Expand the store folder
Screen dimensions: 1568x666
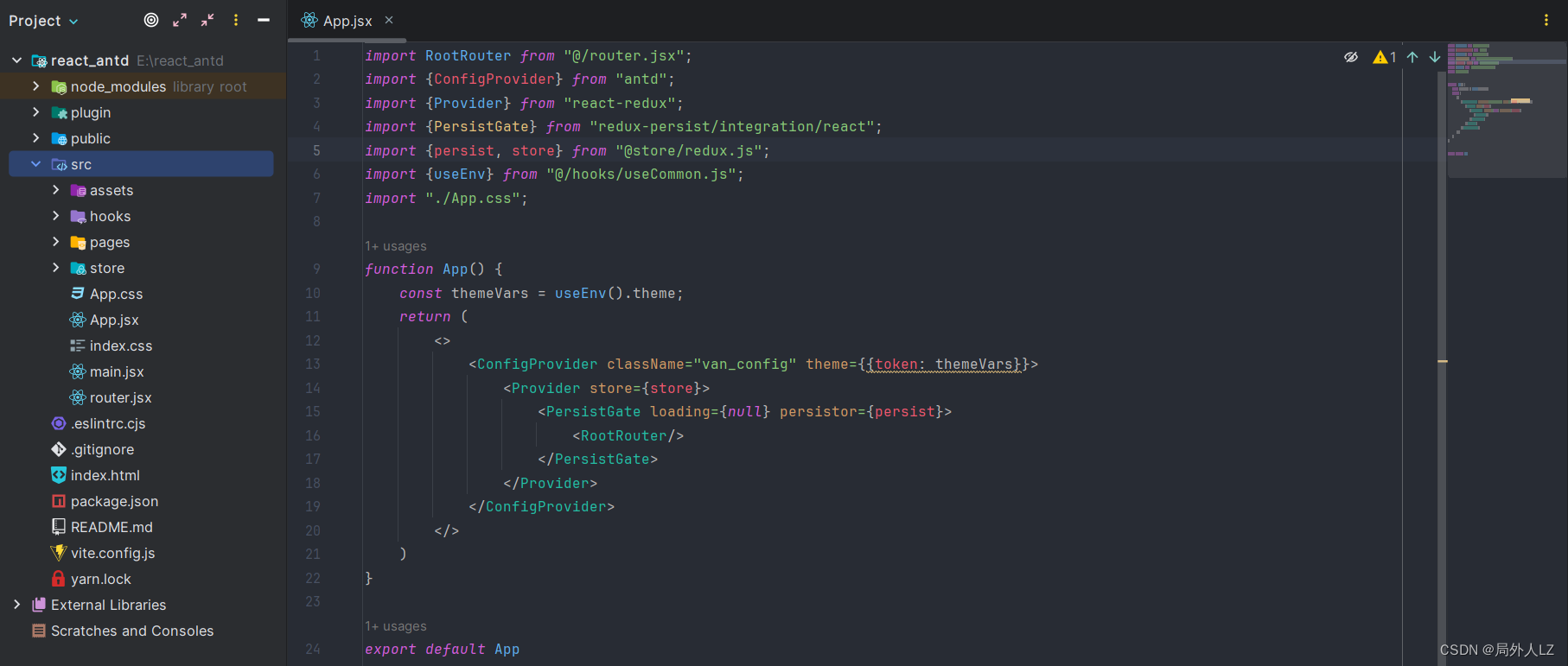tap(55, 268)
